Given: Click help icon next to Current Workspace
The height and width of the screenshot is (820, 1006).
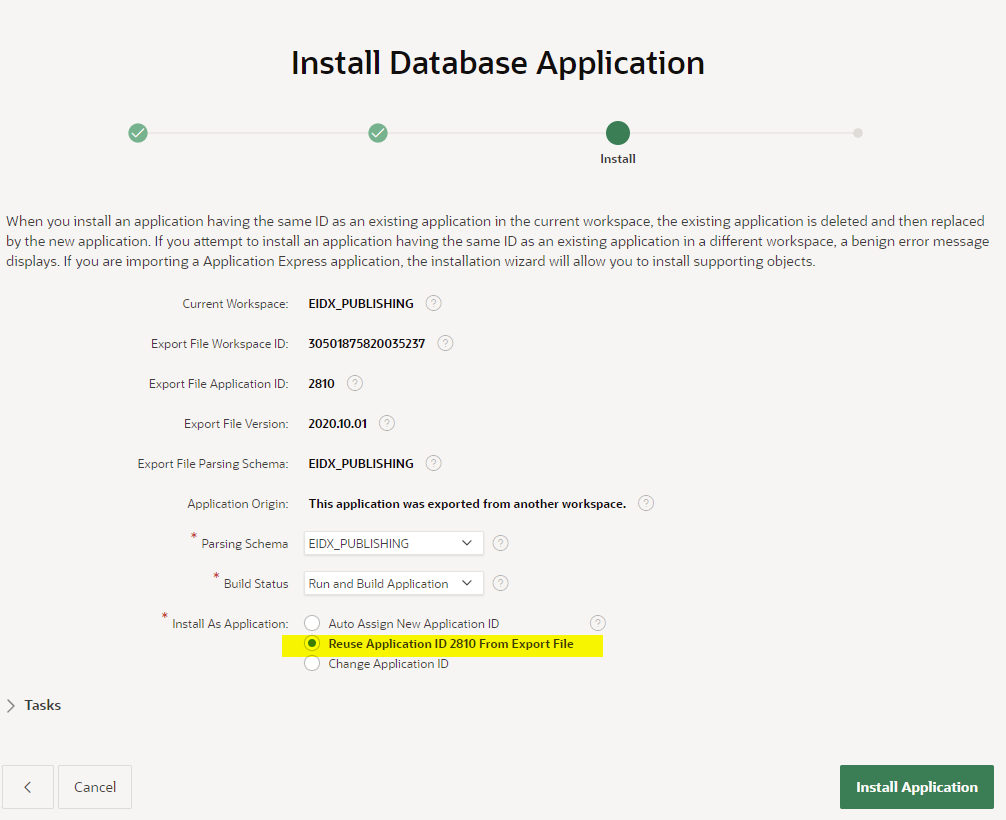Looking at the screenshot, I should coord(433,303).
